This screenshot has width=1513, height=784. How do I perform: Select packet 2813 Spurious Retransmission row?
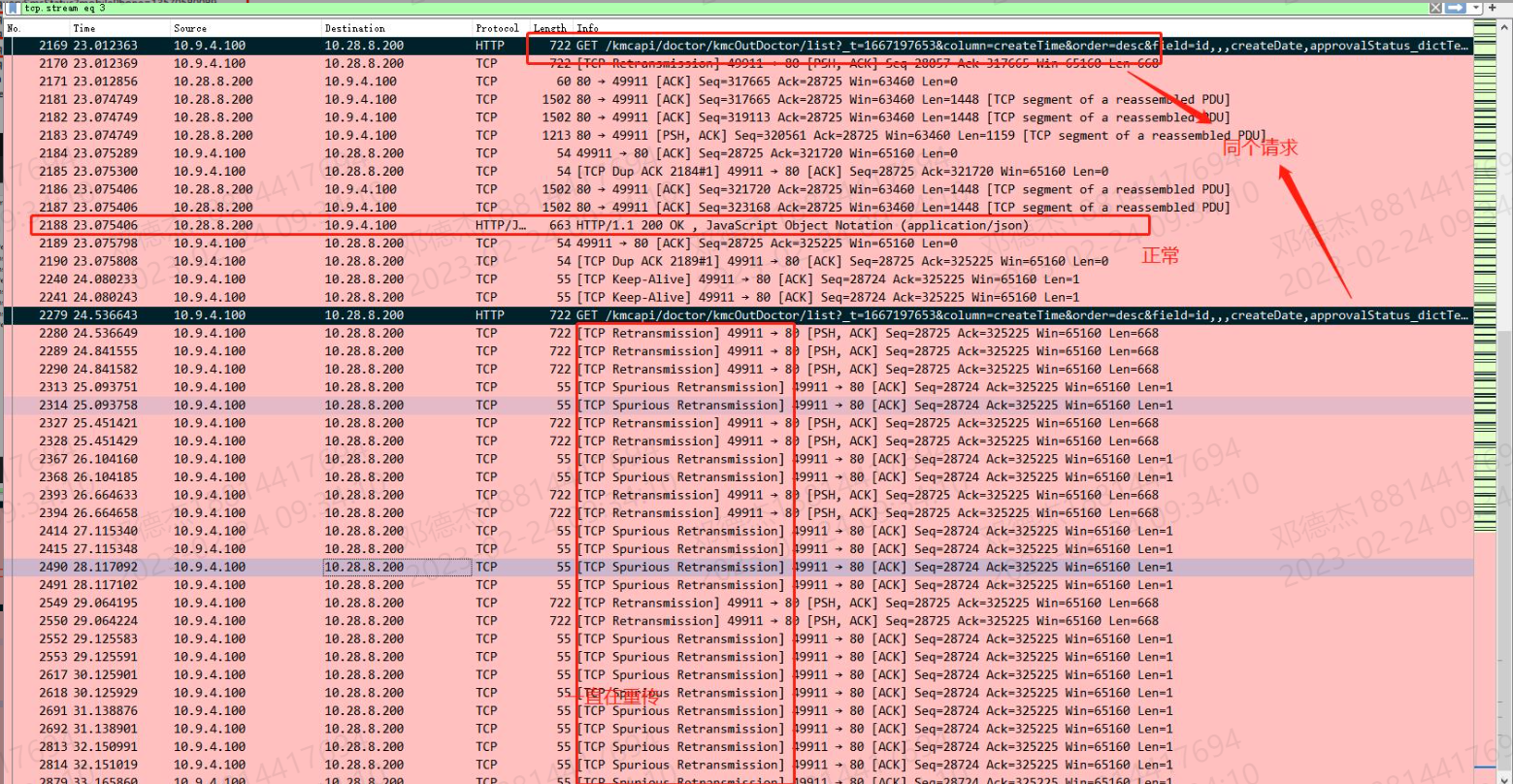point(738,746)
